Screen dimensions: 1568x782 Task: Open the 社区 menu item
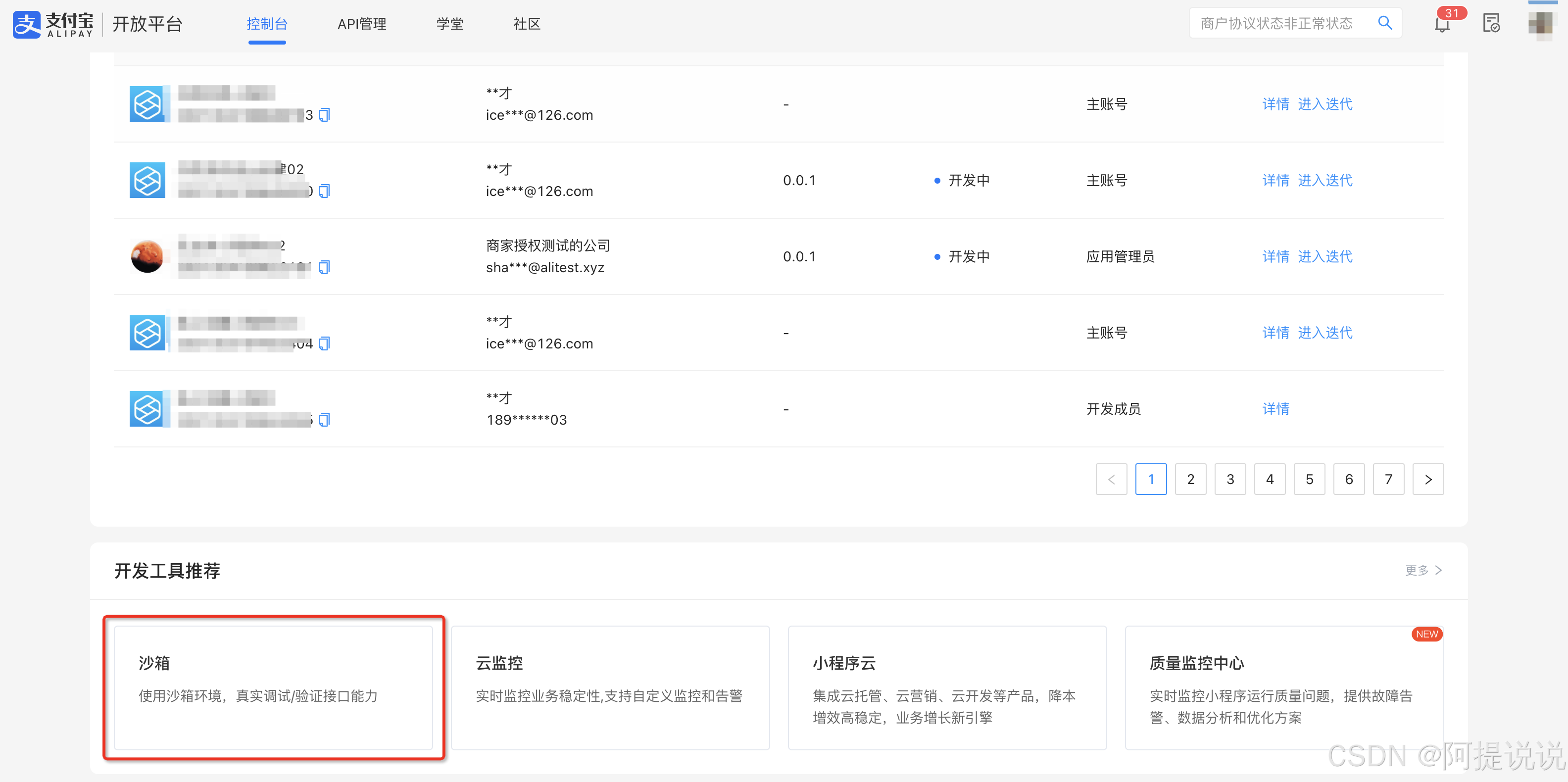point(527,24)
